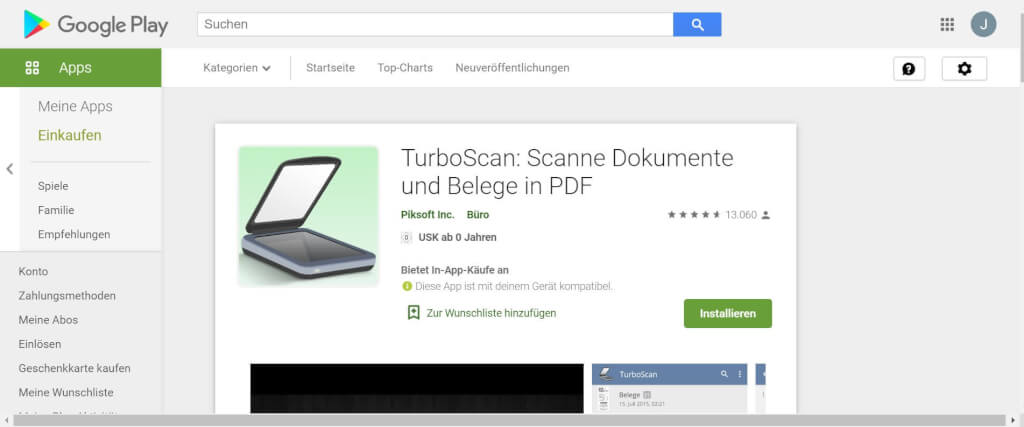Click the Google Play logo

tap(96, 24)
